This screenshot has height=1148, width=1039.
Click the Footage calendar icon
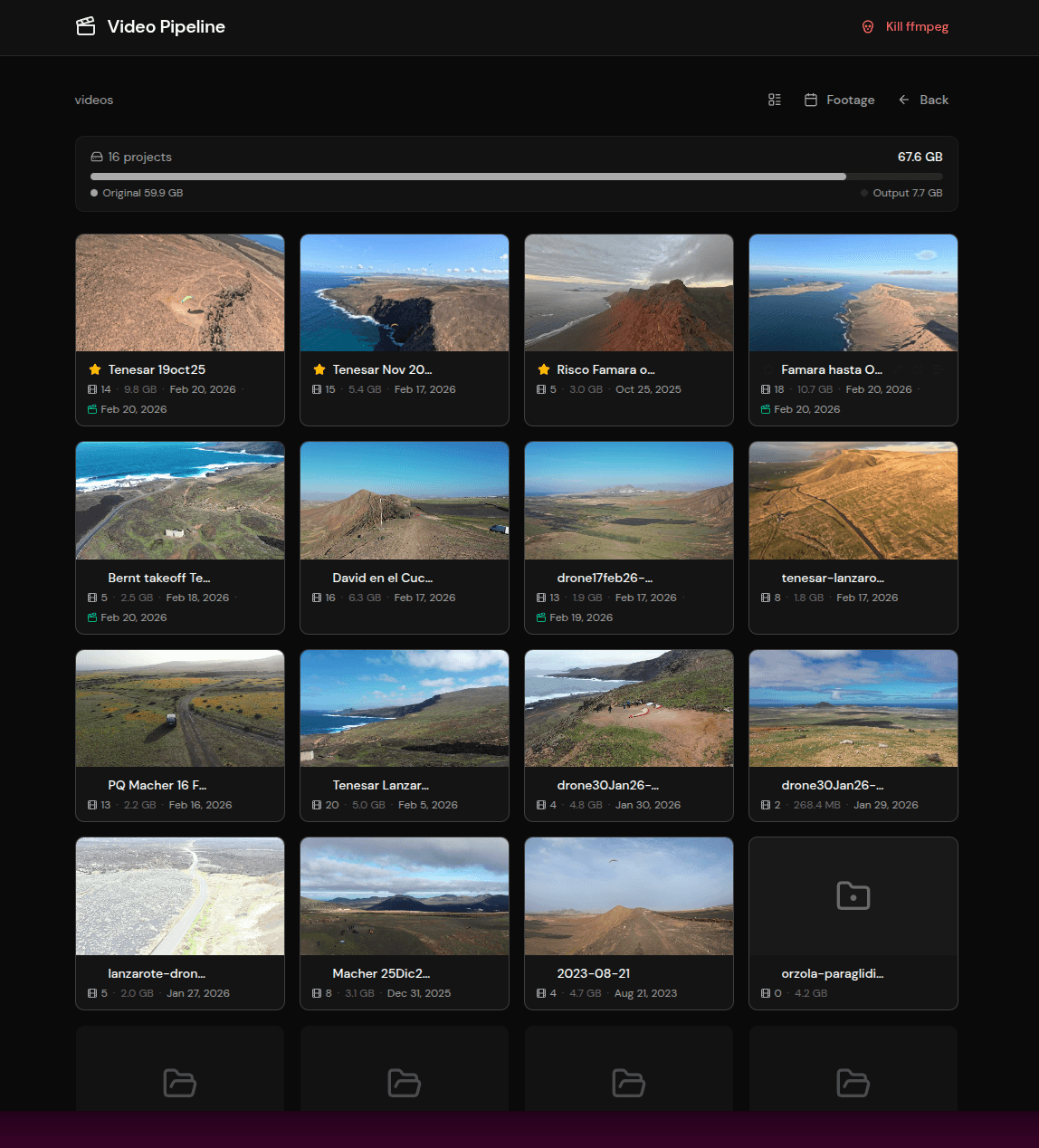coord(810,100)
